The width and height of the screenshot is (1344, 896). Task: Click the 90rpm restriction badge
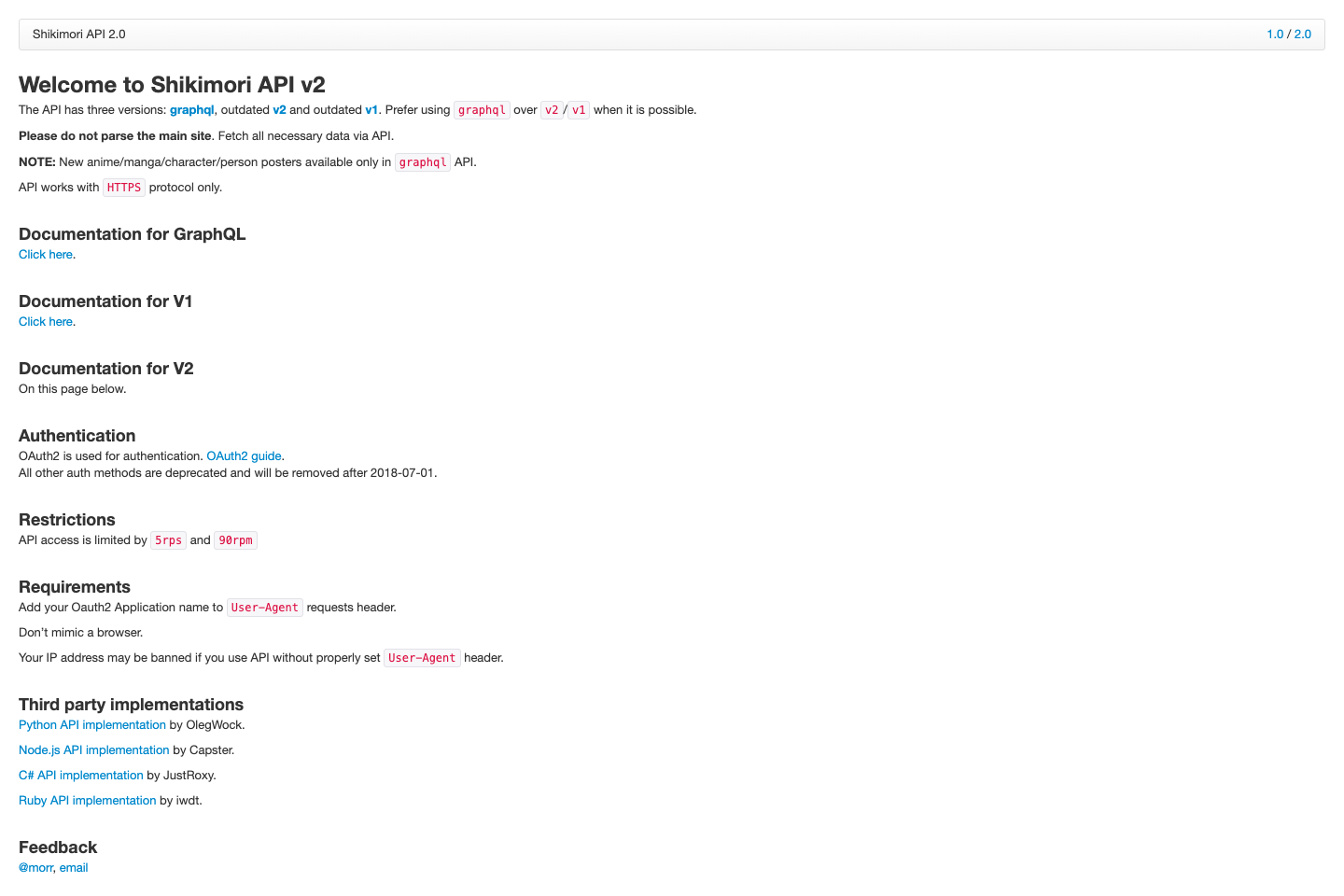(x=235, y=539)
